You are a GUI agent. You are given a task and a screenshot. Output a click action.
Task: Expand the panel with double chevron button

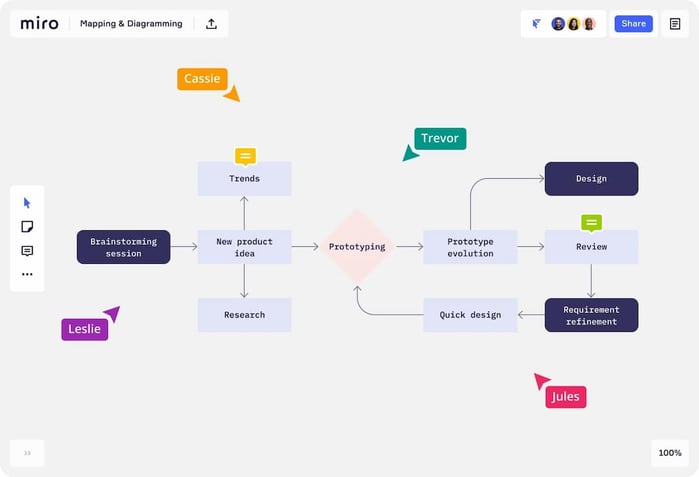tap(27, 453)
